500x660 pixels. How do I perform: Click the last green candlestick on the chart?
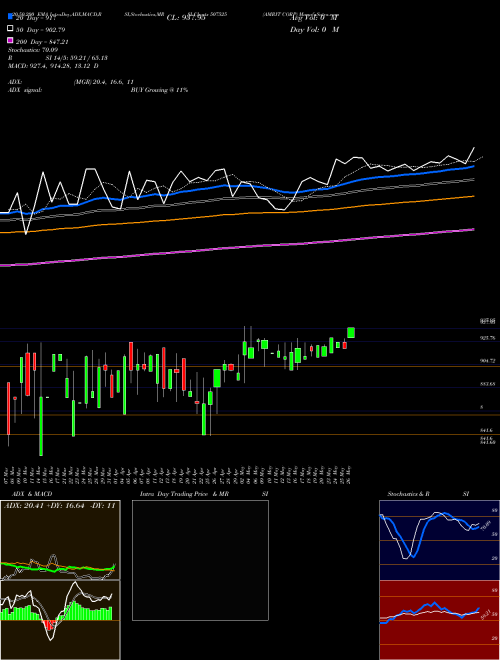tap(351, 333)
